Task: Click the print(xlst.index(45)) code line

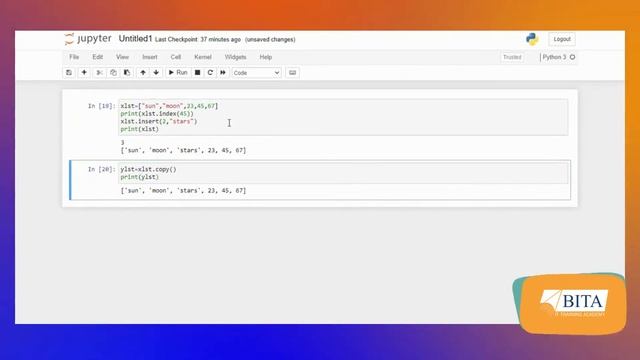Action: point(157,114)
